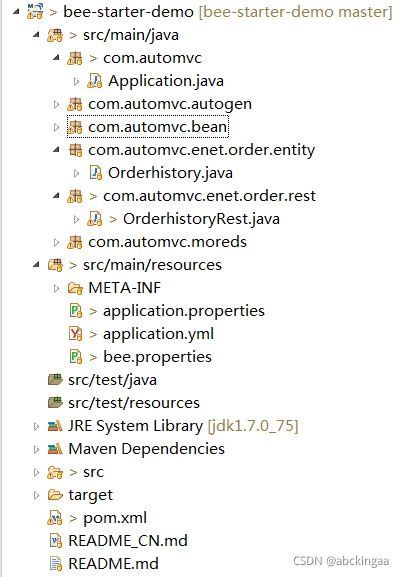The image size is (404, 577).
Task: Expand the JRE System Library node
Action: point(36,426)
